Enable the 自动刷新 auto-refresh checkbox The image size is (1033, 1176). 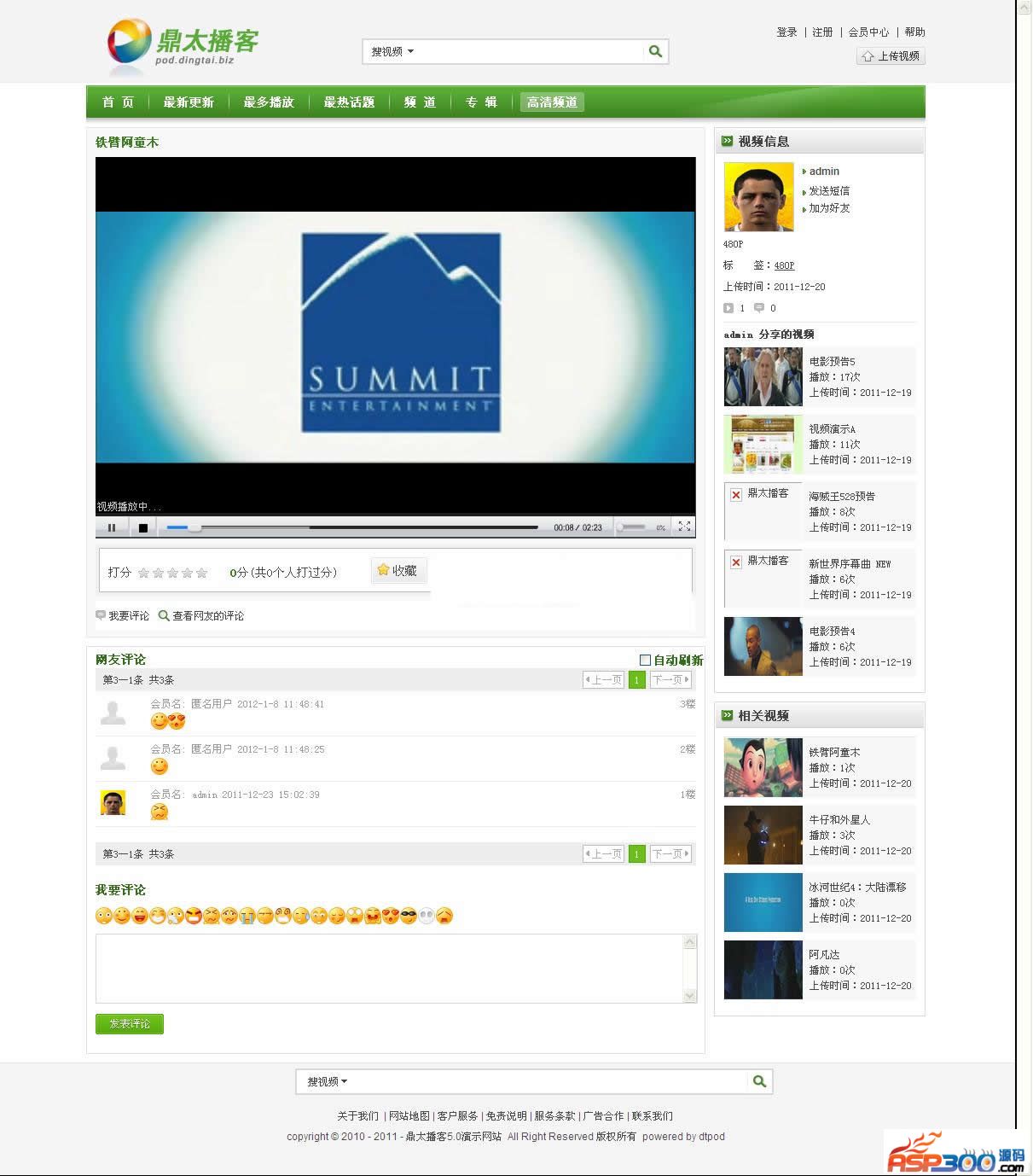(x=646, y=660)
